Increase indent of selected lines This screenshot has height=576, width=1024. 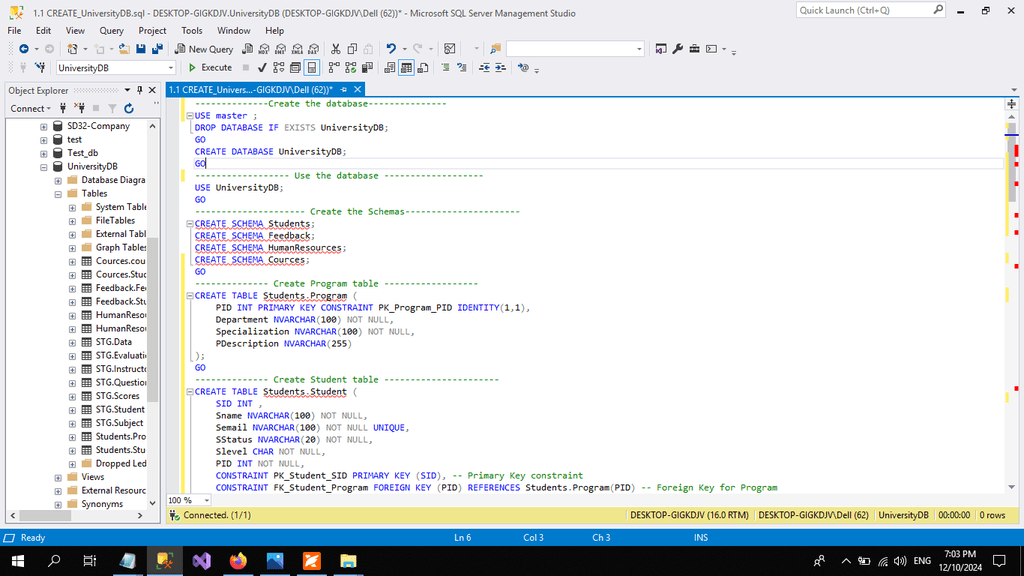point(500,68)
